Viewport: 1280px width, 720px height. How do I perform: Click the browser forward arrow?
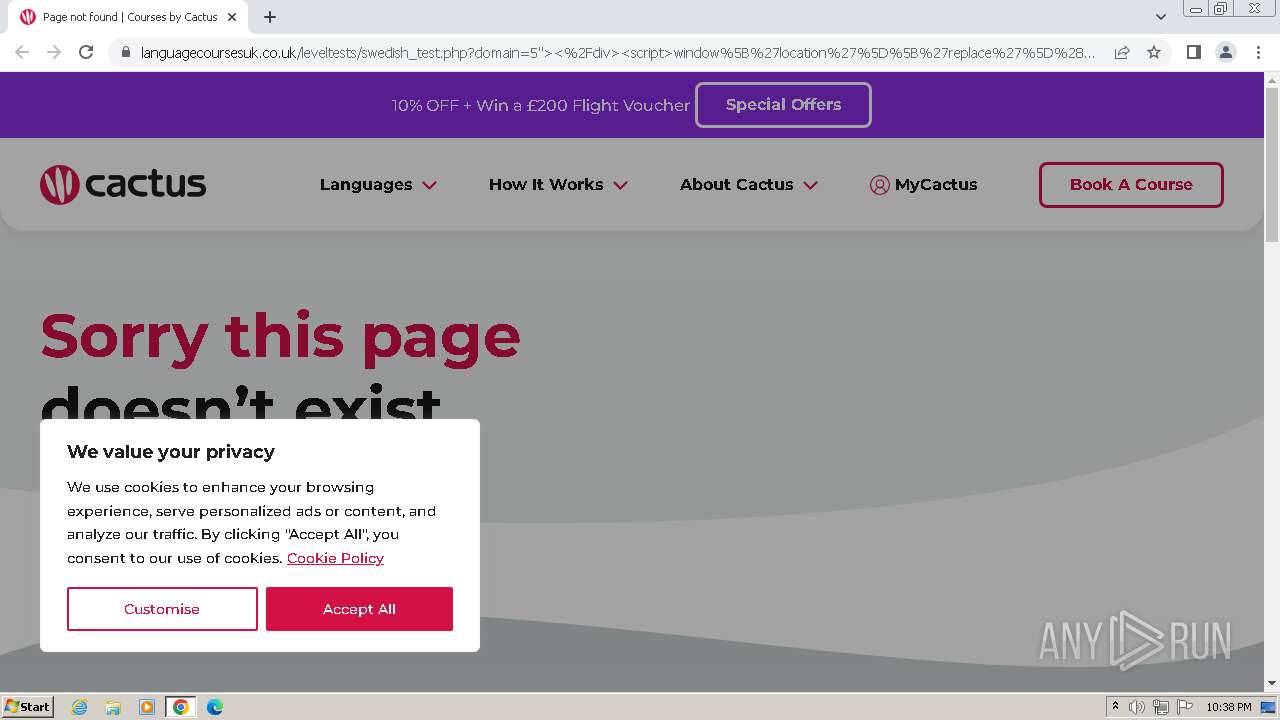pos(54,52)
